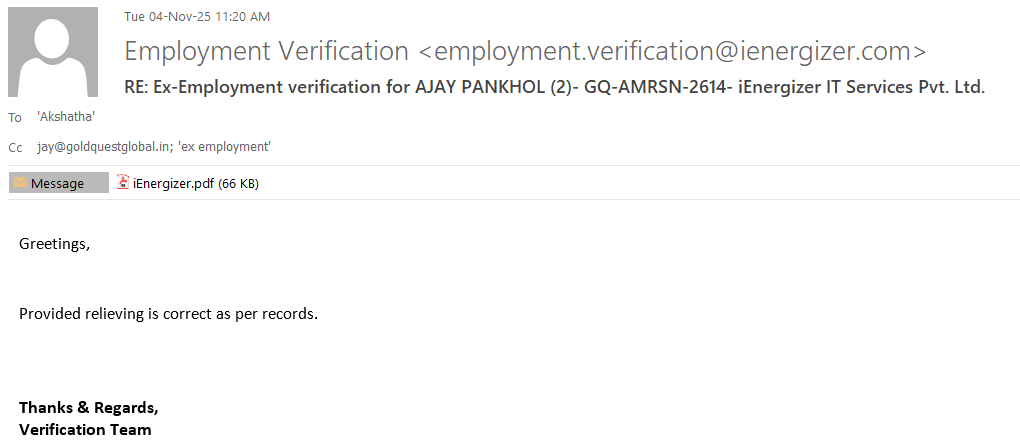1020x447 pixels.
Task: Click jay@goldquestglobal.in in the Cc line
Action: 101,147
